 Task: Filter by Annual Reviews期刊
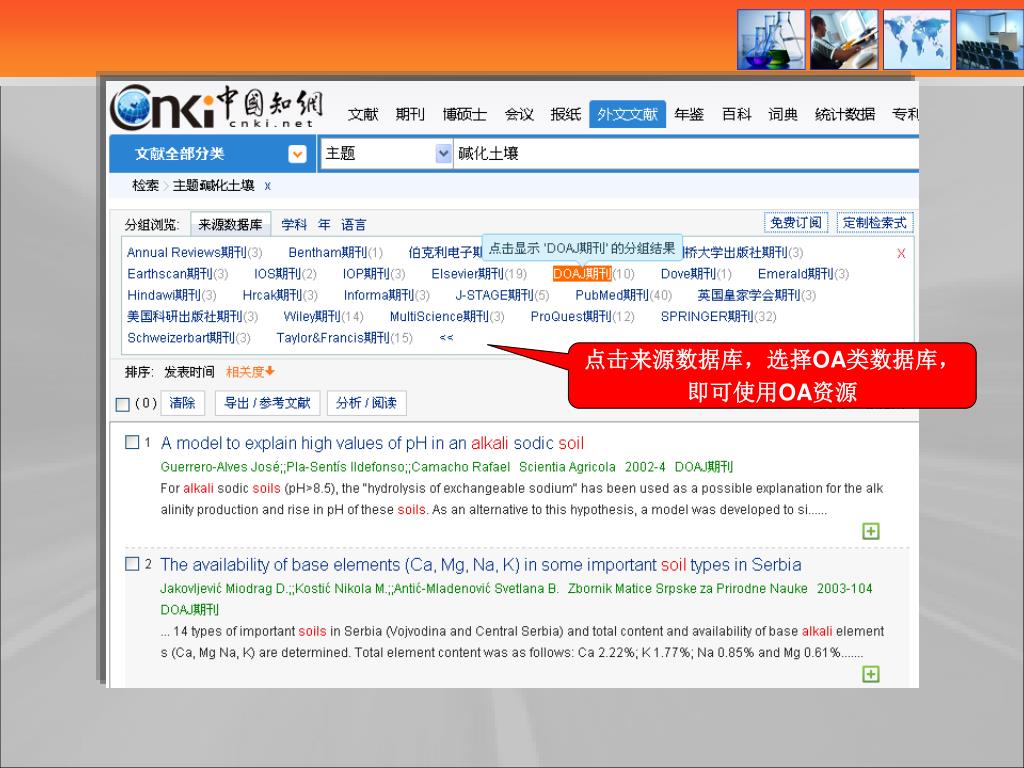pyautogui.click(x=187, y=252)
